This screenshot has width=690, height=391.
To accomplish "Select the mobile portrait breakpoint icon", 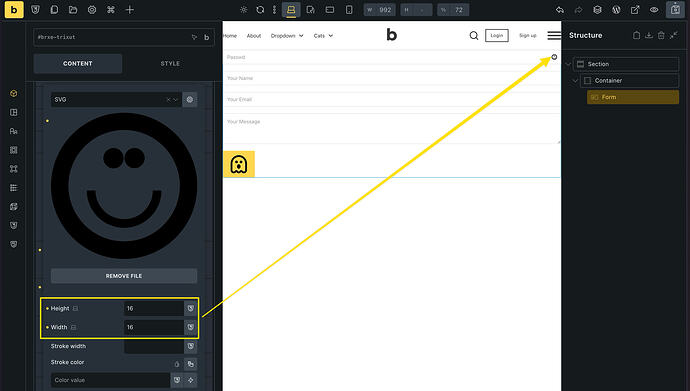I will coord(349,10).
